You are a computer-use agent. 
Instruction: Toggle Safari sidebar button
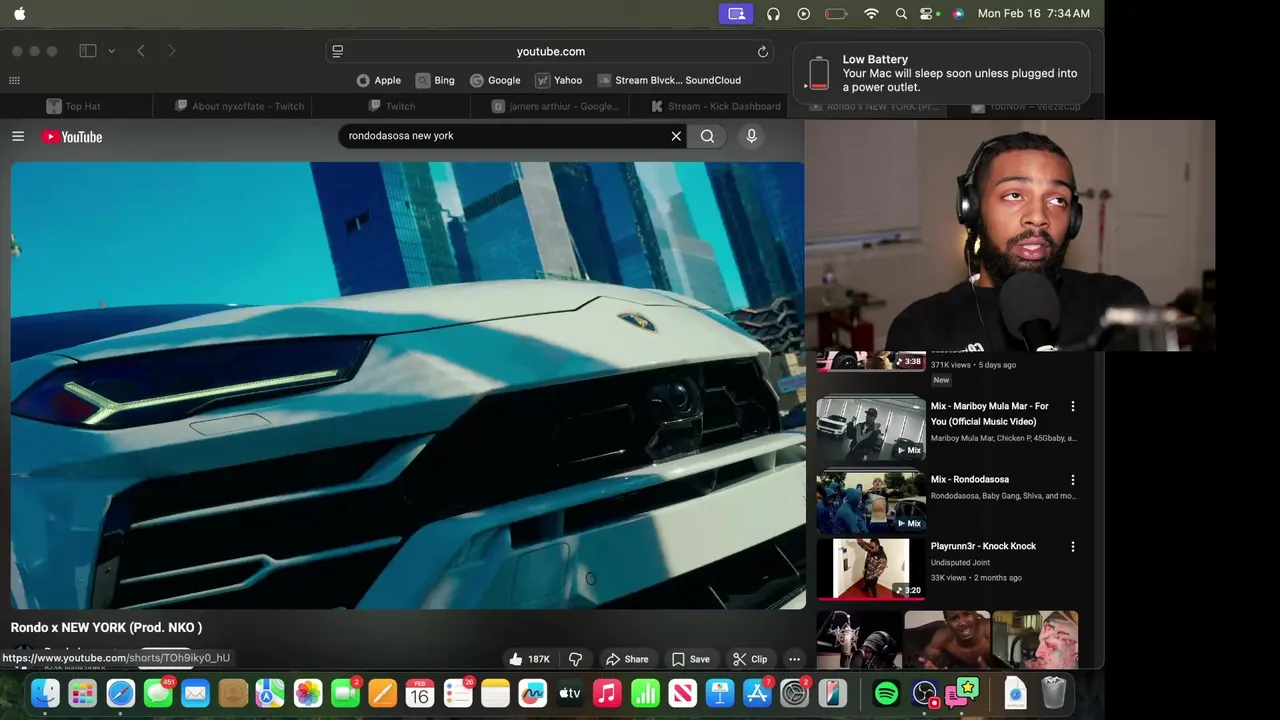[88, 51]
